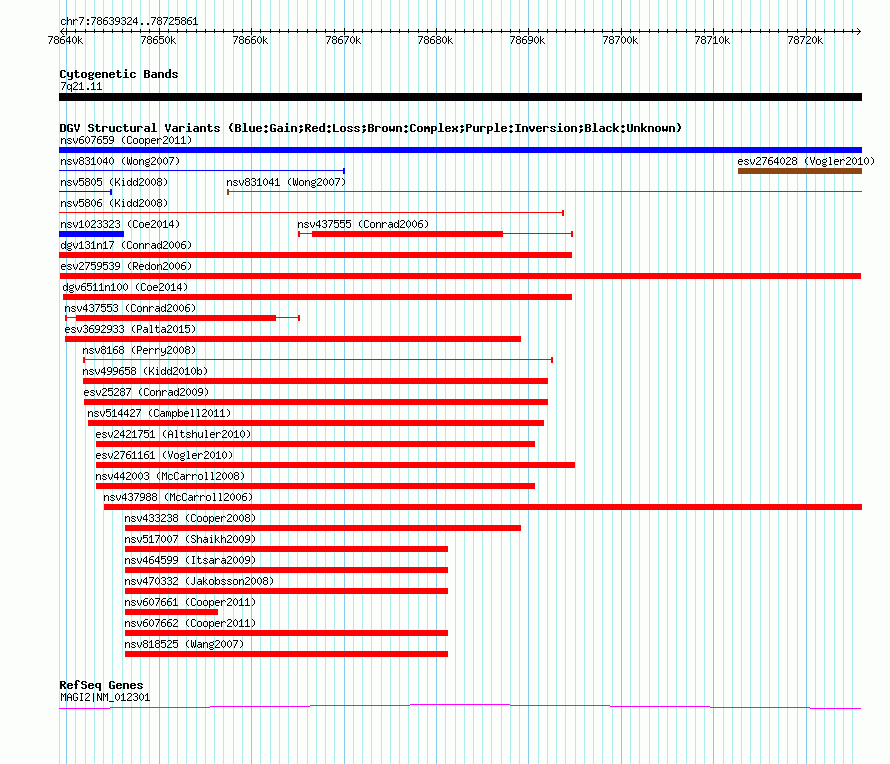Click nsv607661 (Cooper2011) label

point(190,602)
